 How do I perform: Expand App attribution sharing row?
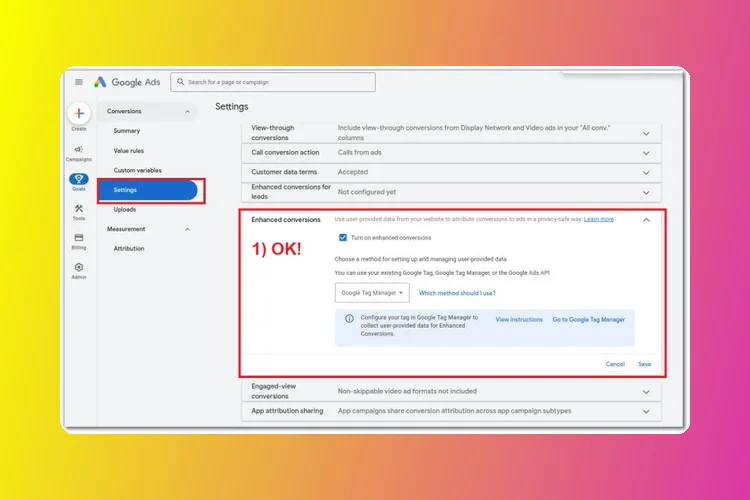click(646, 411)
